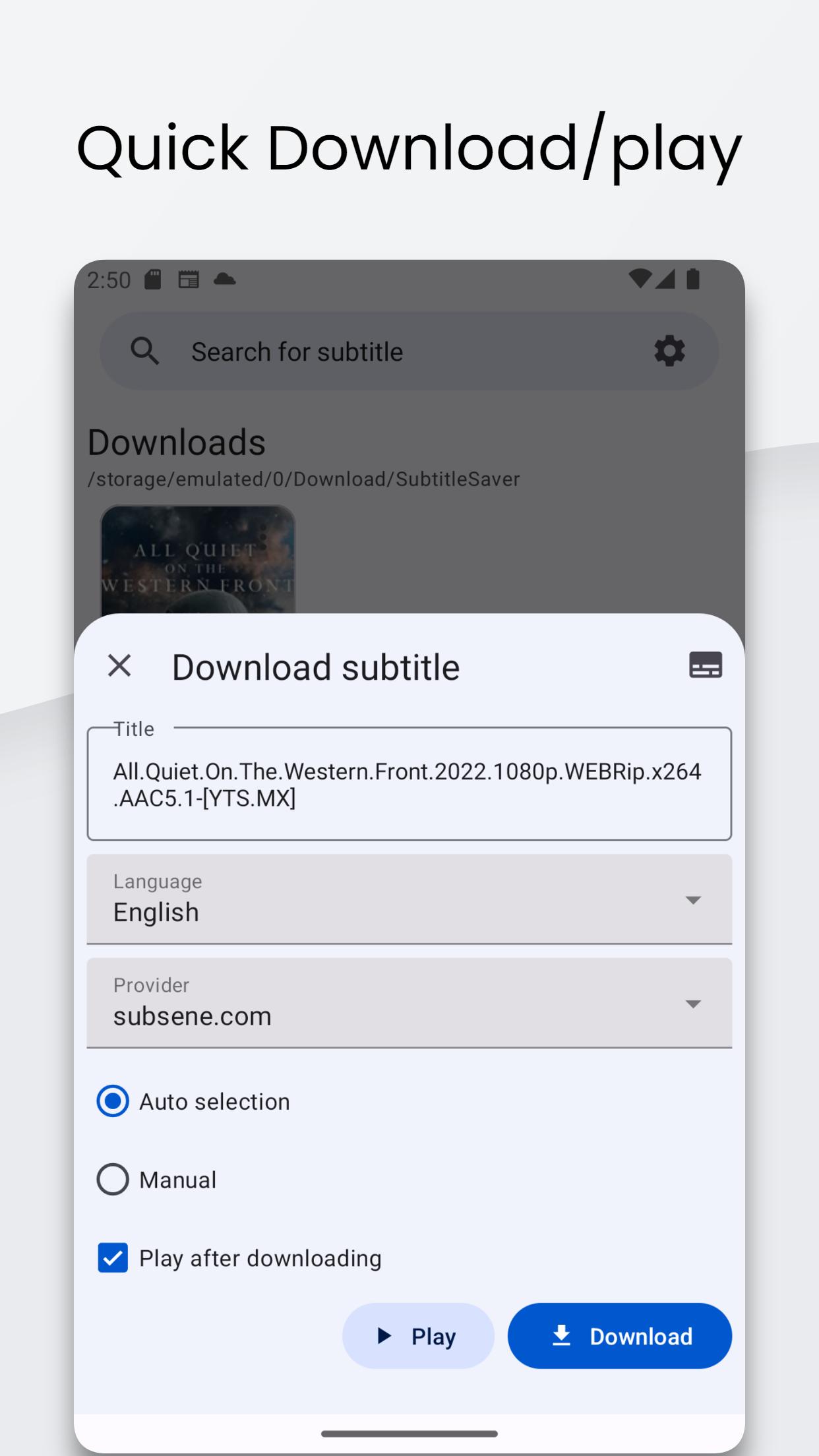Click the cloud notification icon
The image size is (819, 1456).
click(x=225, y=280)
